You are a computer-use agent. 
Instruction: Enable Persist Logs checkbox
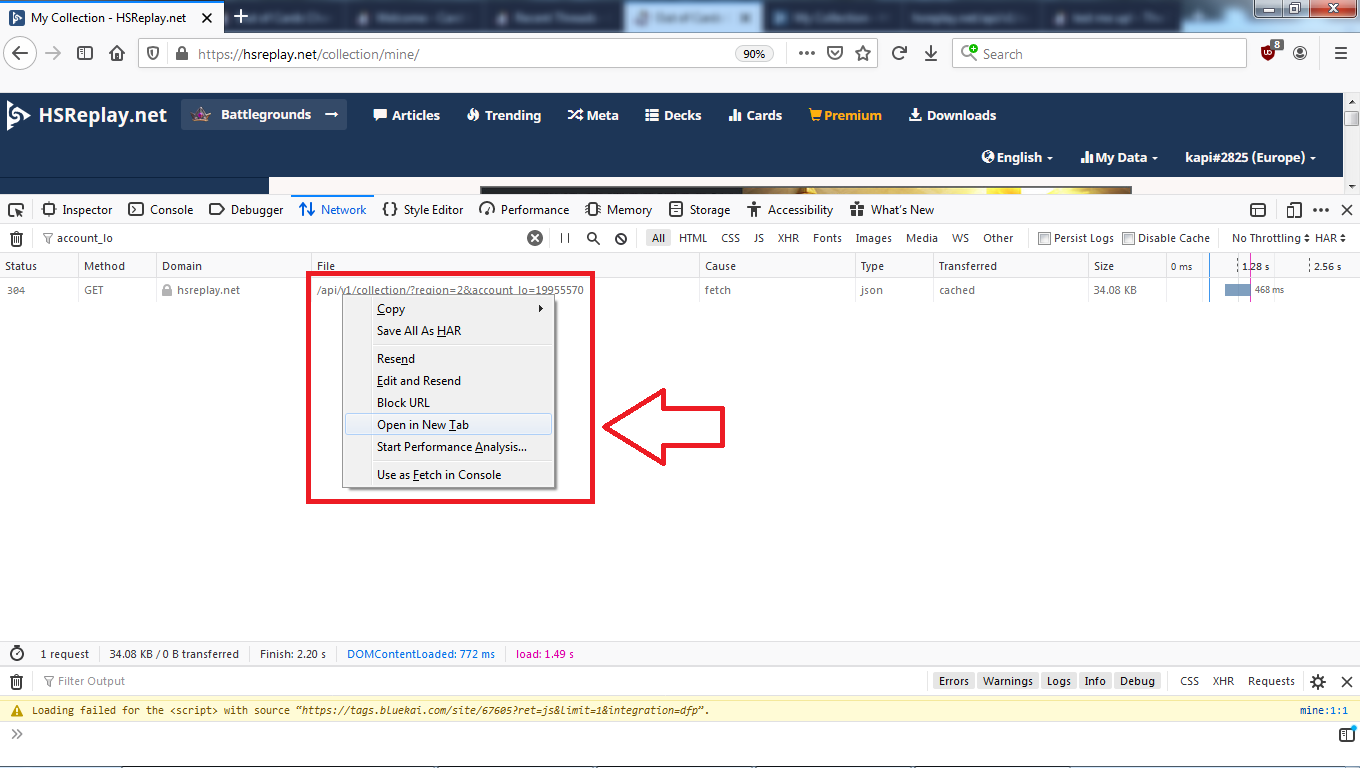click(x=1044, y=238)
